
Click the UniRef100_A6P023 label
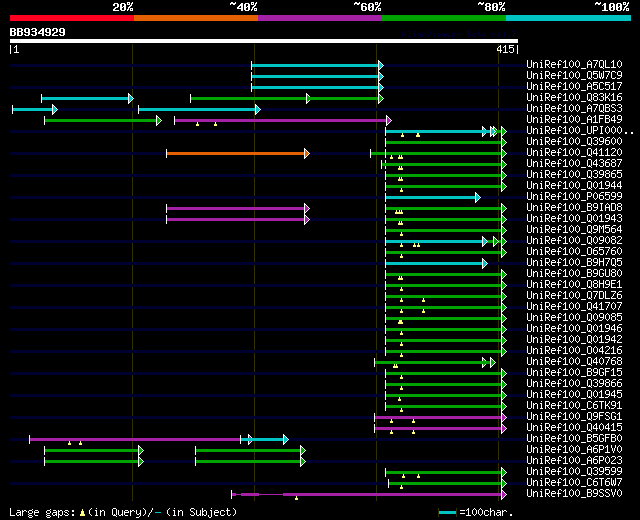click(x=574, y=461)
